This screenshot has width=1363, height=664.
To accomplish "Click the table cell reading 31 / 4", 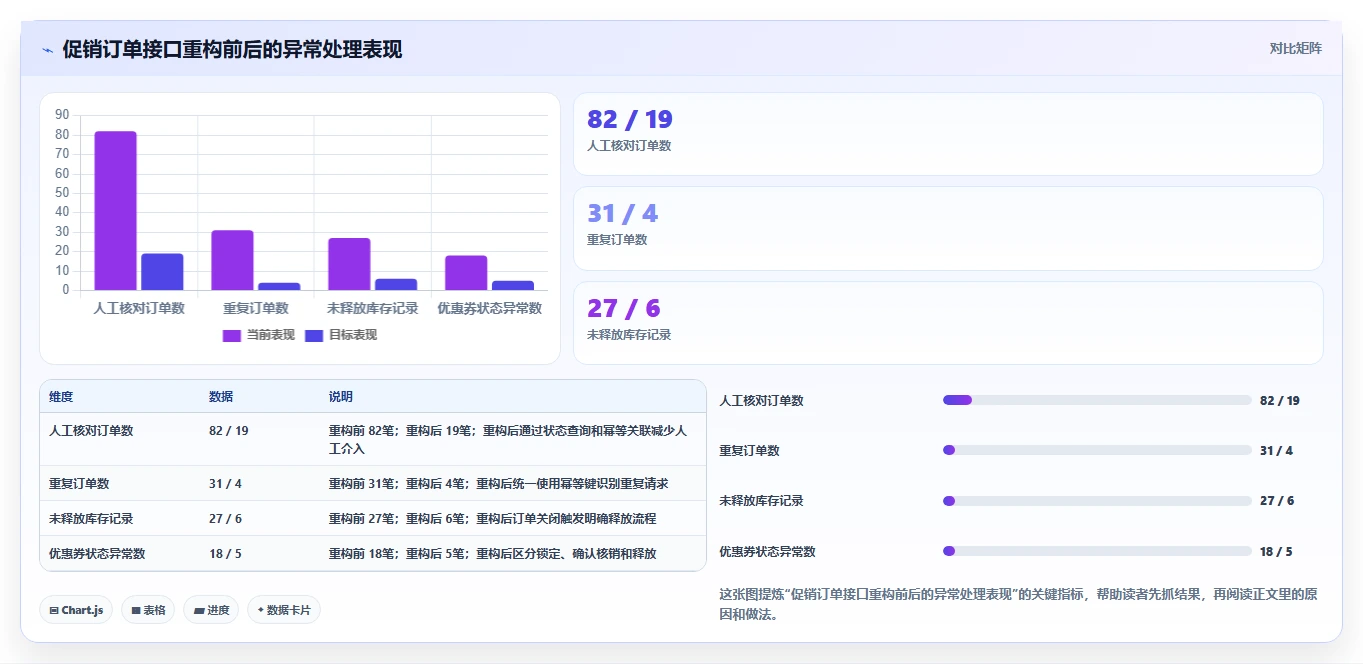I will (225, 484).
